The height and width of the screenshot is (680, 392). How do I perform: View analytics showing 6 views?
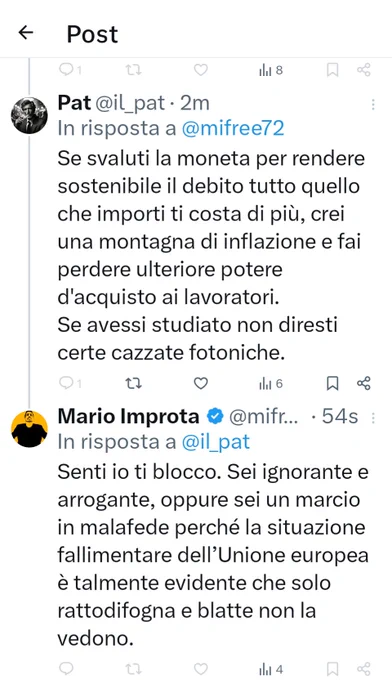coord(271,383)
